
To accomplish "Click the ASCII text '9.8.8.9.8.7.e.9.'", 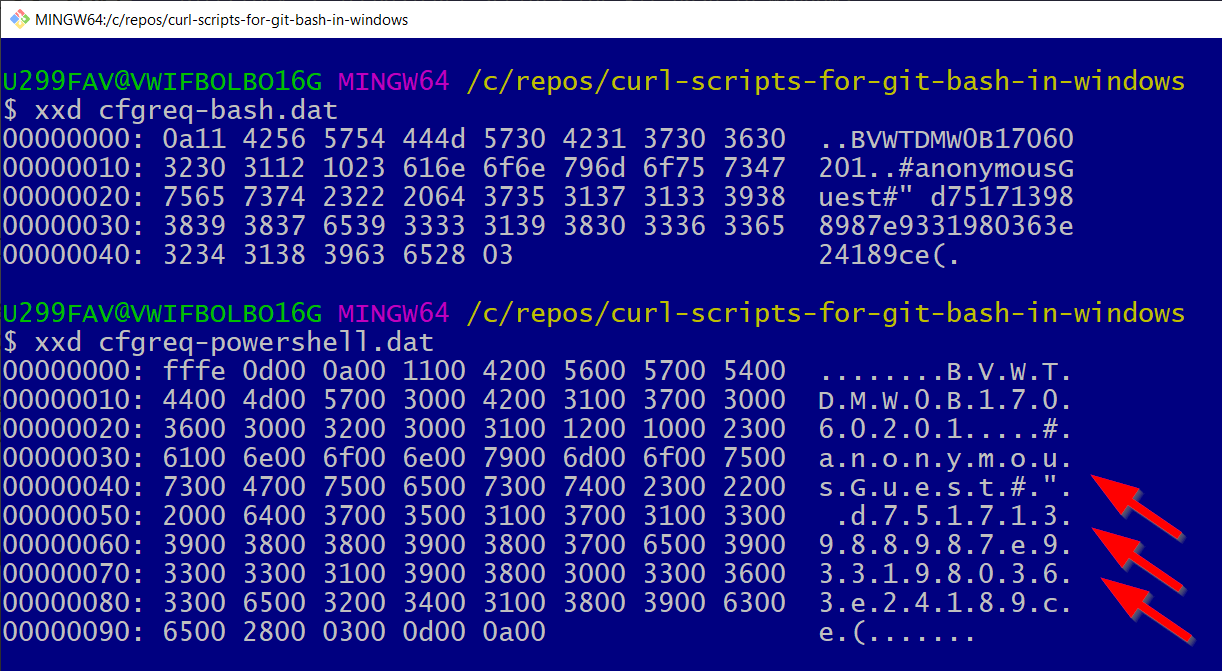I will coord(946,548).
